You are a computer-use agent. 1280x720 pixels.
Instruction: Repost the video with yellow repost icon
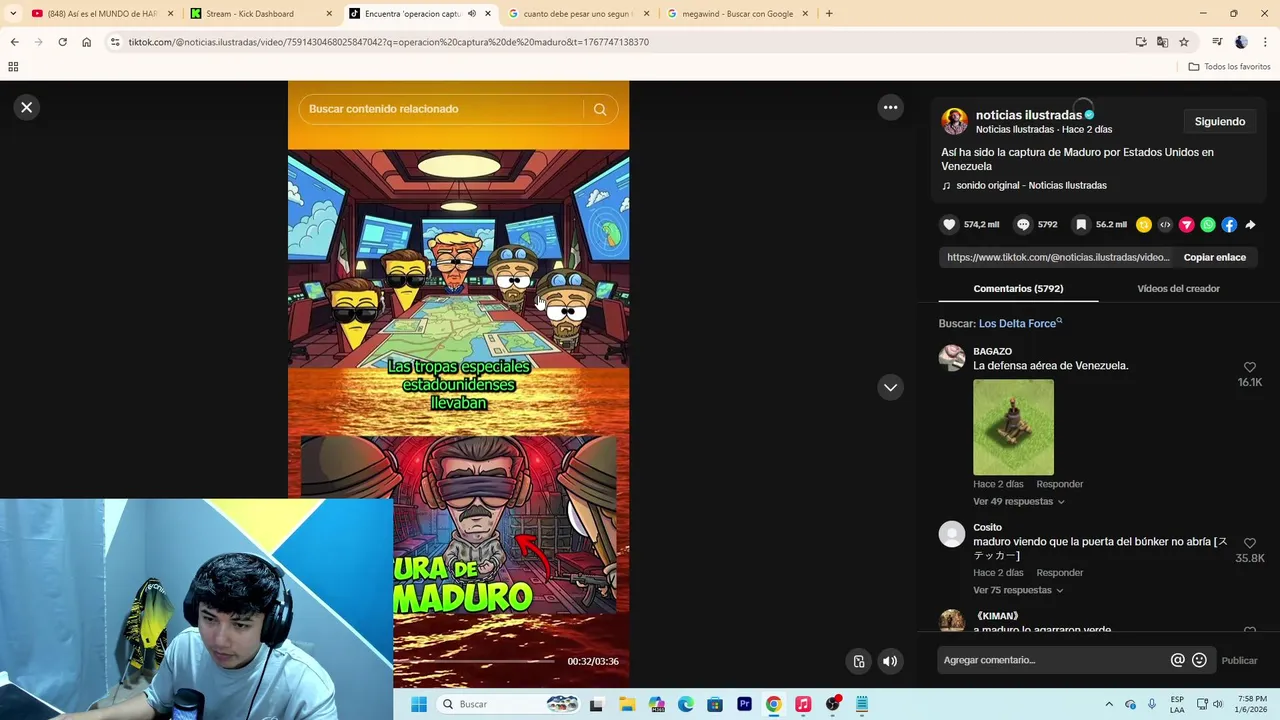coord(1144,225)
